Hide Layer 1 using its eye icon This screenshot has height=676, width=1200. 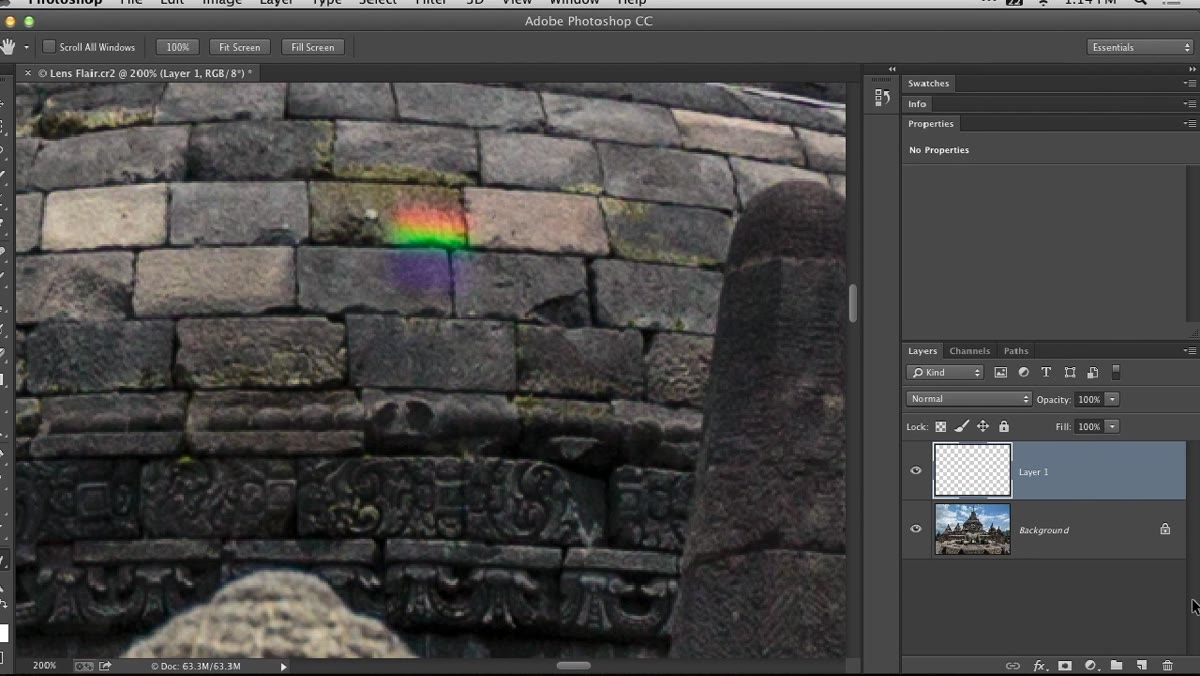click(916, 471)
